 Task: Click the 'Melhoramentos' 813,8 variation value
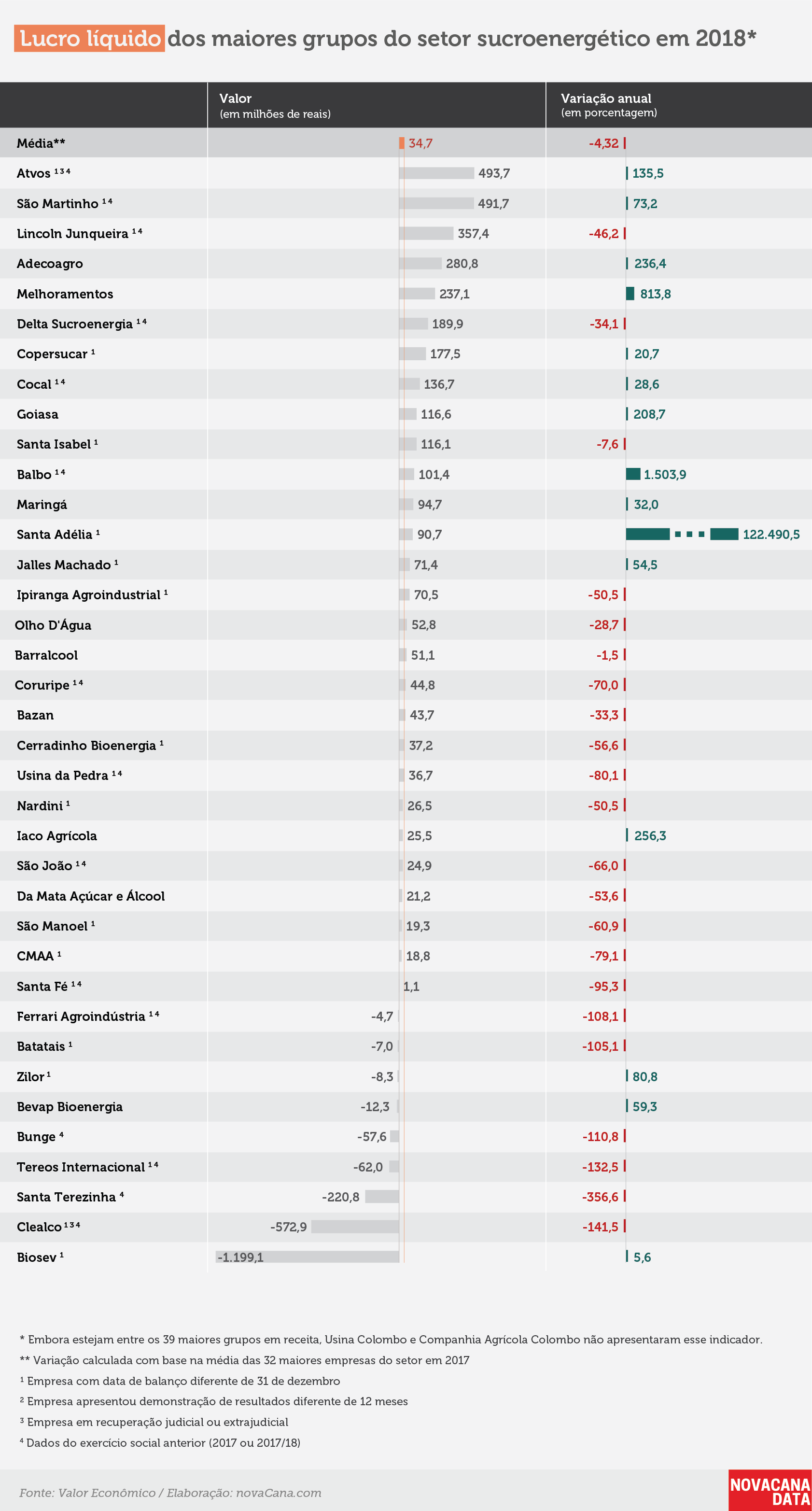[x=655, y=294]
